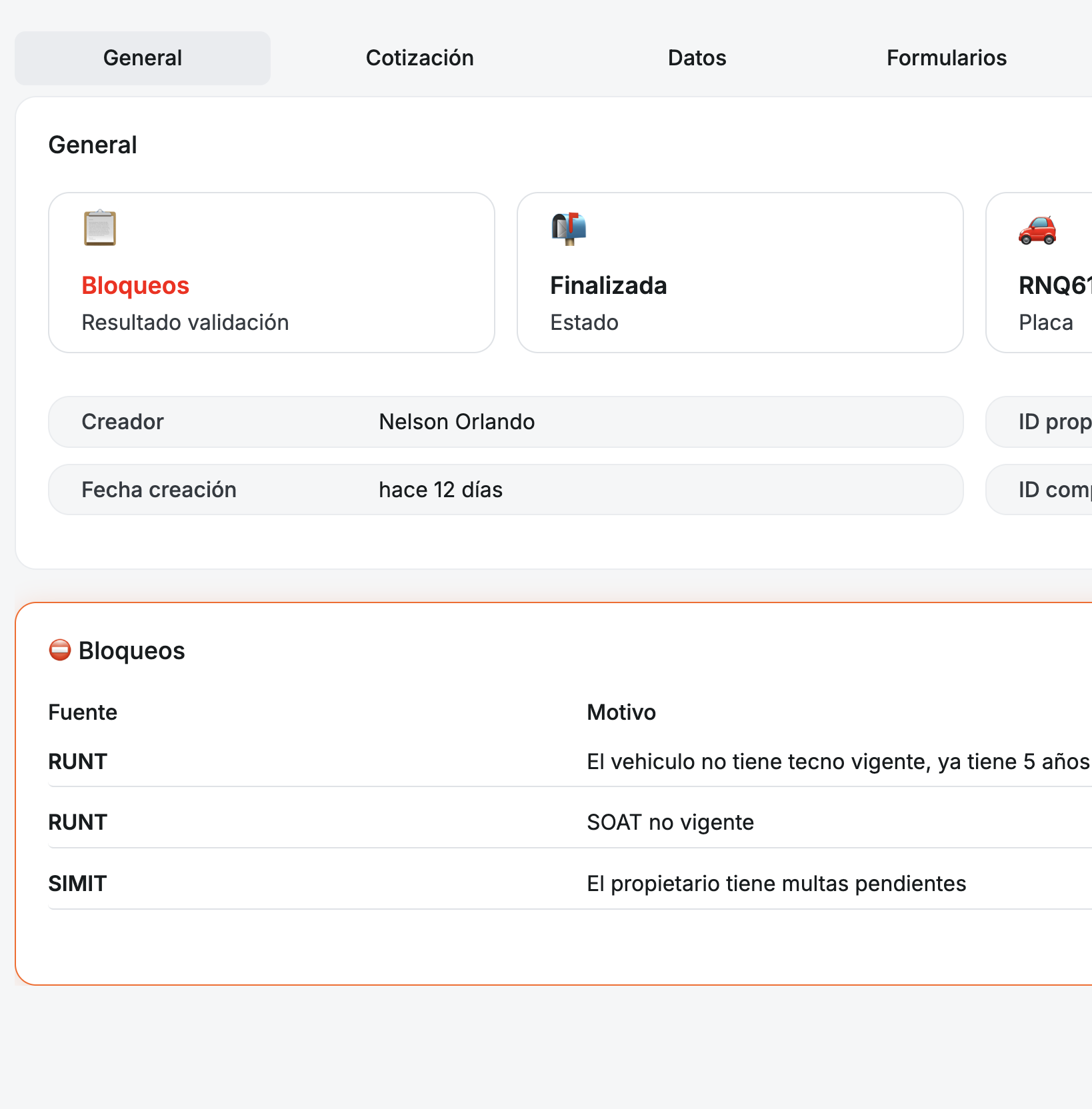
Task: Open the Cotización tab
Action: [x=420, y=58]
